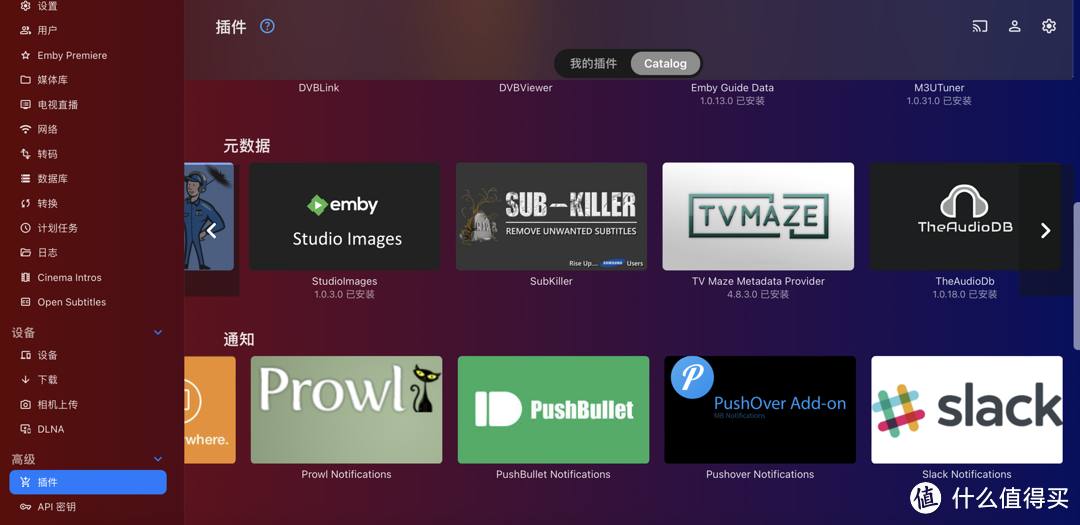Open the user profile icon in header
This screenshot has width=1080, height=525.
pyautogui.click(x=1014, y=26)
